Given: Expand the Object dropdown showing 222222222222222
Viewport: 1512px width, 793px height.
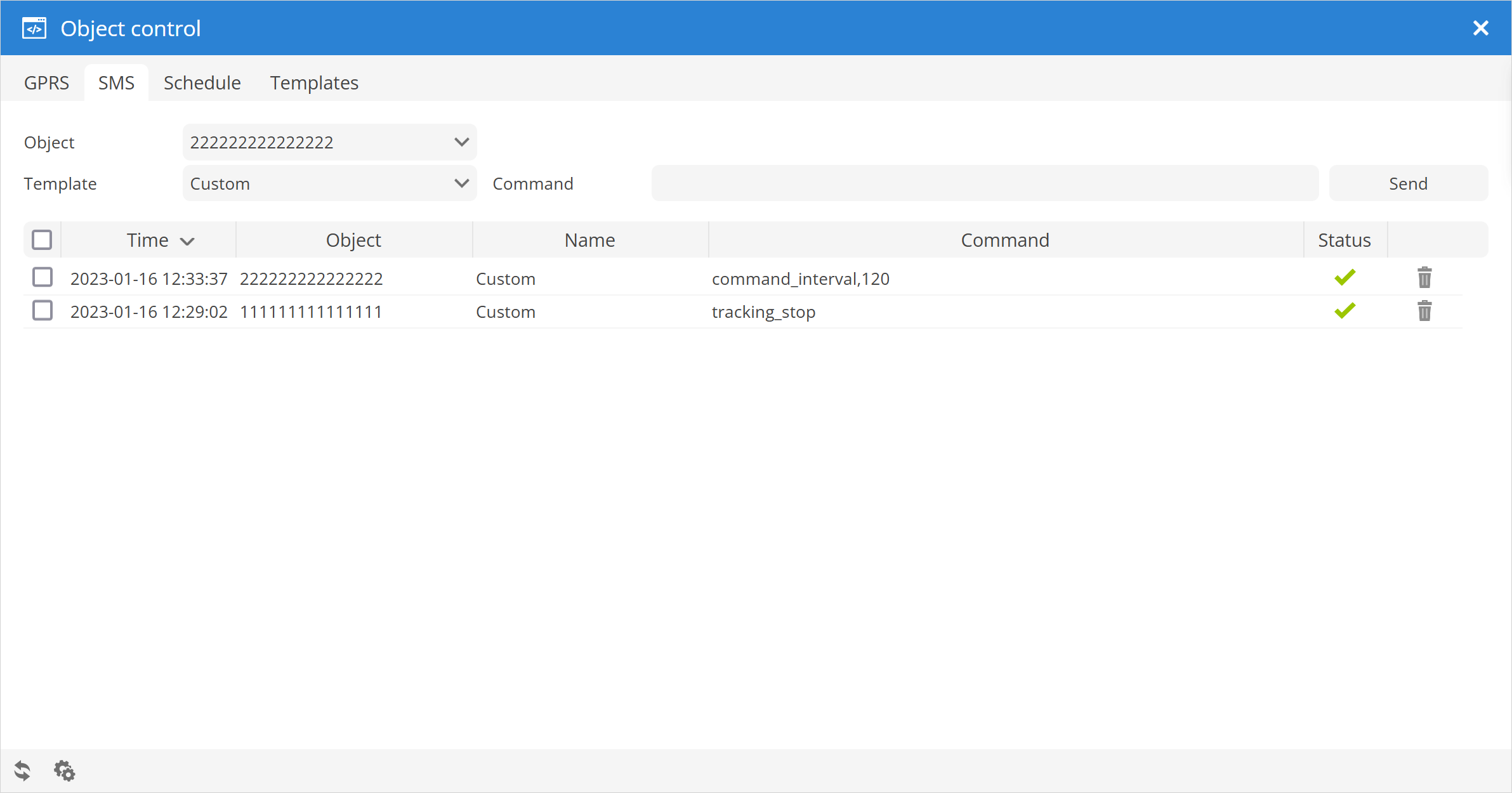Looking at the screenshot, I should pos(329,142).
